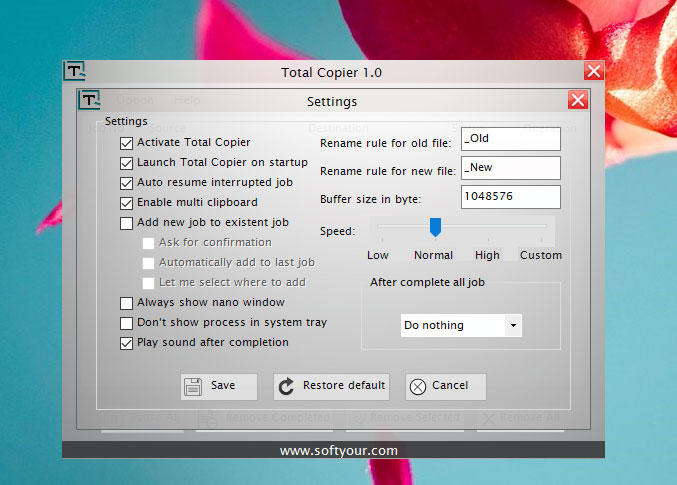Screen dimensions: 677x485
Task: Uncheck Launch Total Copier on startup
Action: [x=126, y=163]
